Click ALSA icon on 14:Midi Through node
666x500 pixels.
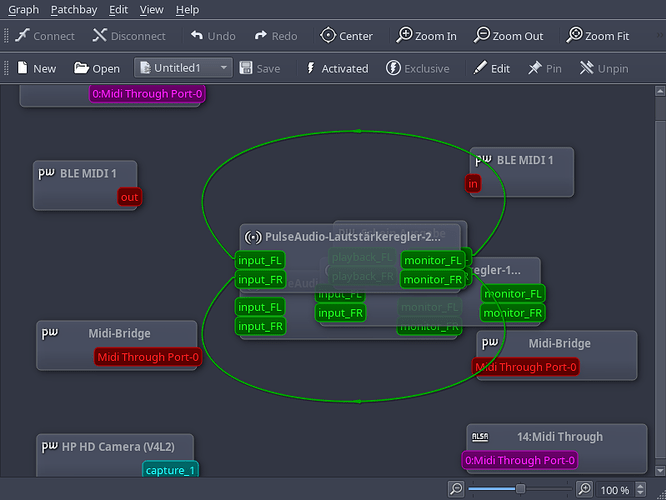[x=480, y=437]
